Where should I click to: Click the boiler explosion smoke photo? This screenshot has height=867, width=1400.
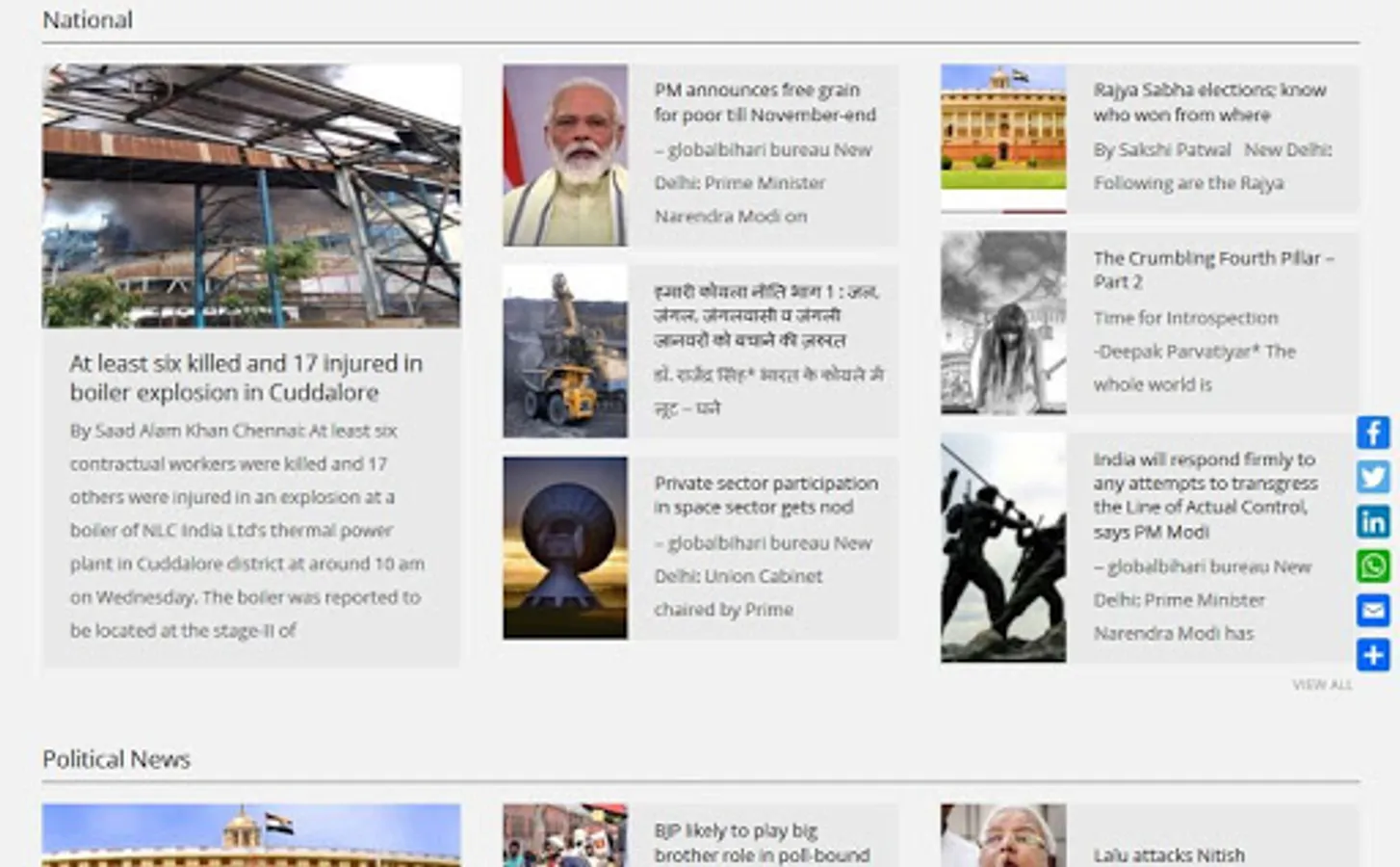pyautogui.click(x=251, y=197)
